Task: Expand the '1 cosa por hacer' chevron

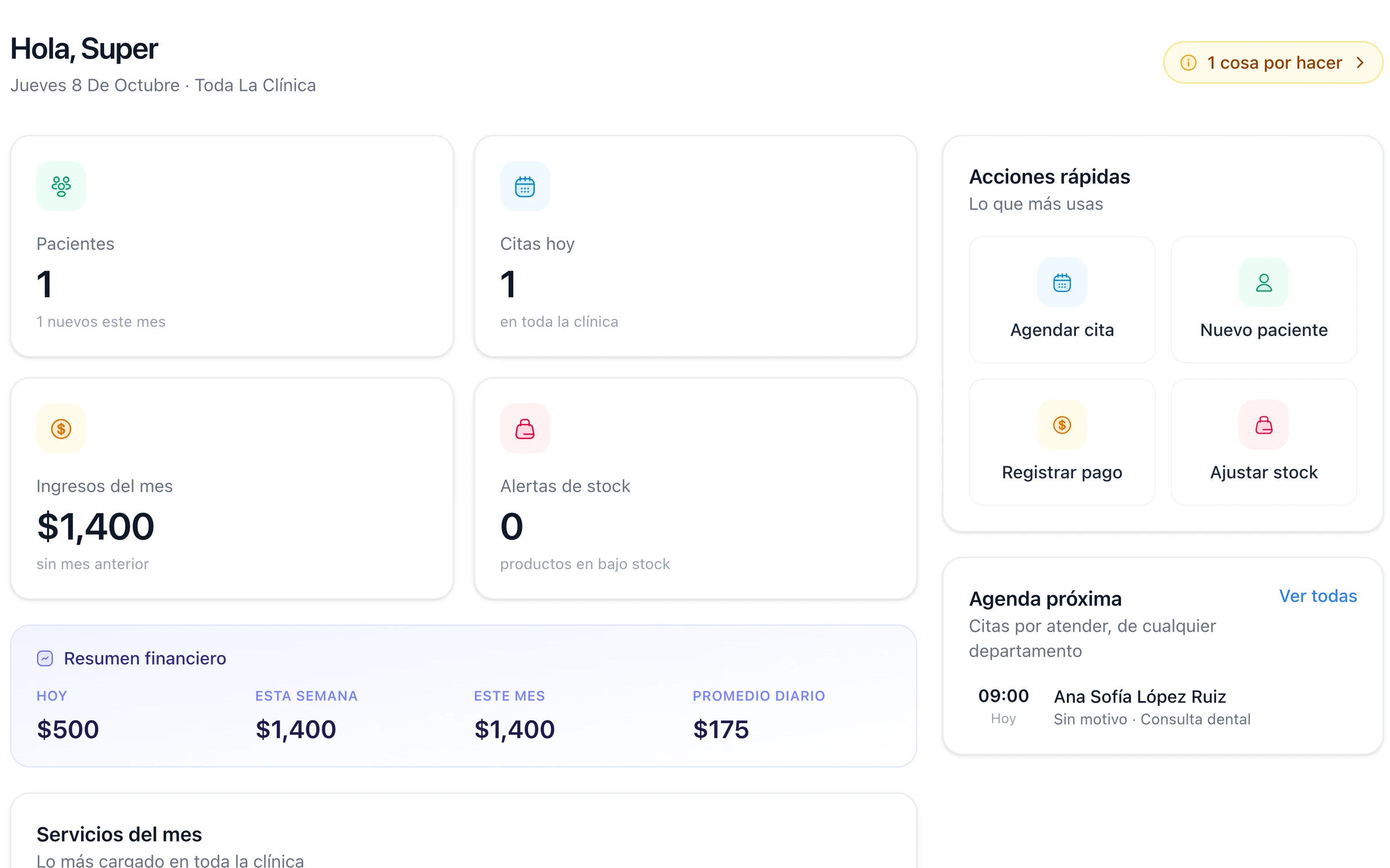Action: tap(1360, 63)
